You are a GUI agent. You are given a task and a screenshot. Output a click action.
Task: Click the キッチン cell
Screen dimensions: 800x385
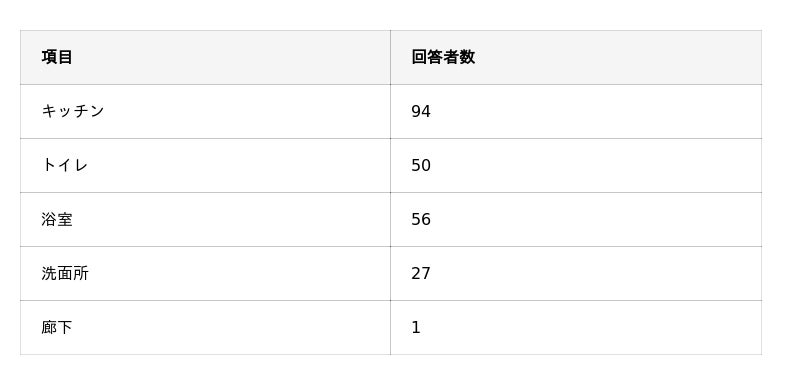[x=205, y=111]
